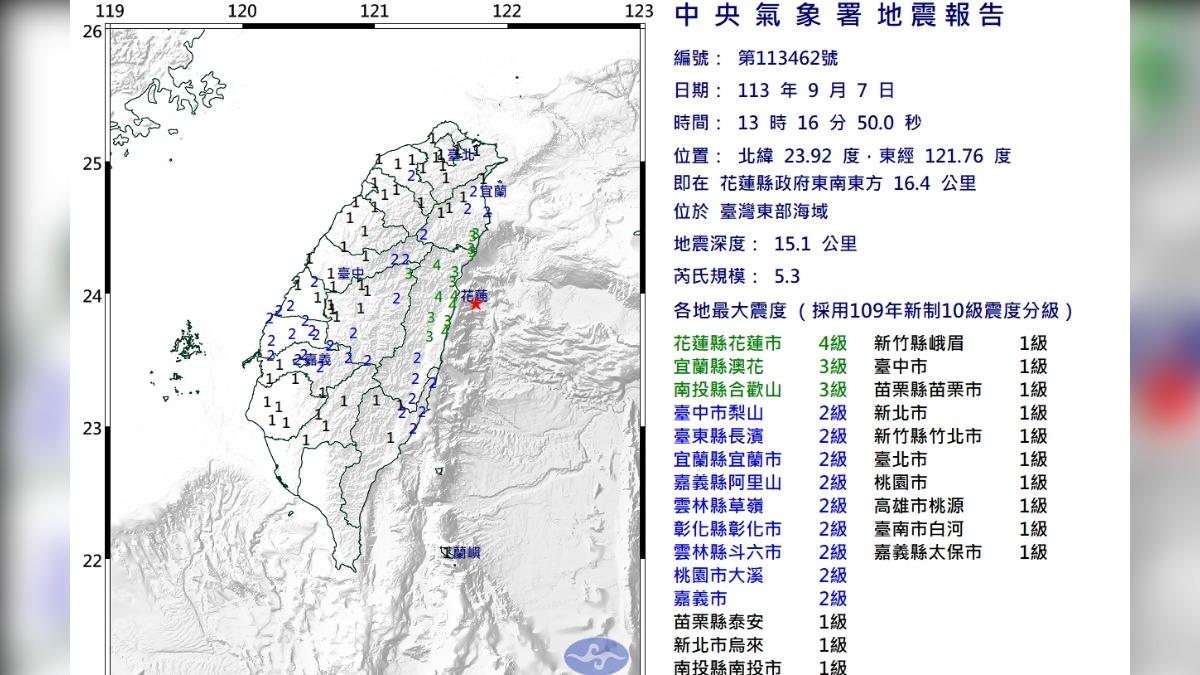Click the latitude 26 axis label
The height and width of the screenshot is (675, 1200).
91,31
